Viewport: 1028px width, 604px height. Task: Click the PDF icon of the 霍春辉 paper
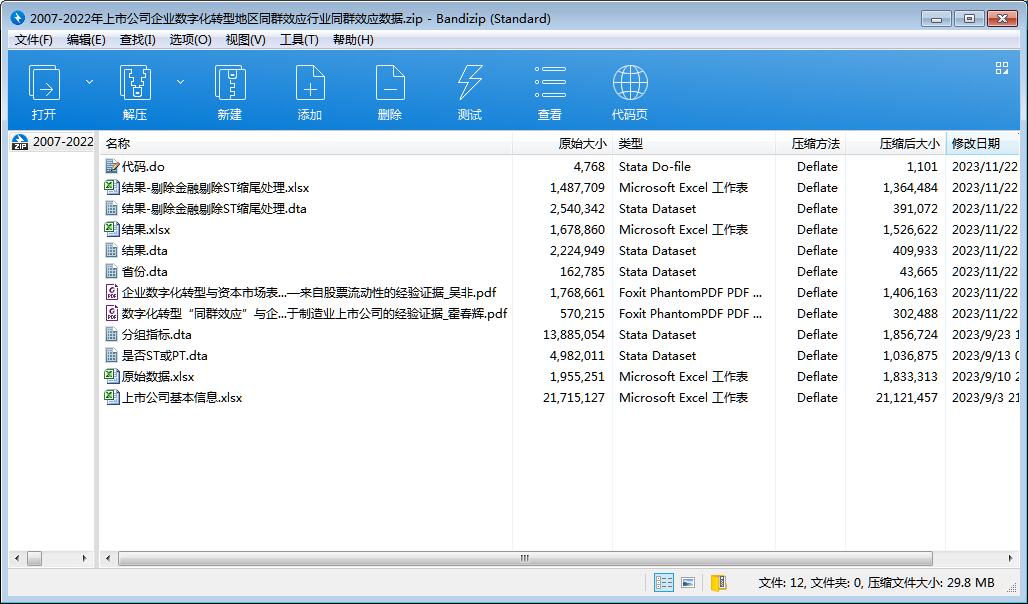click(x=112, y=313)
